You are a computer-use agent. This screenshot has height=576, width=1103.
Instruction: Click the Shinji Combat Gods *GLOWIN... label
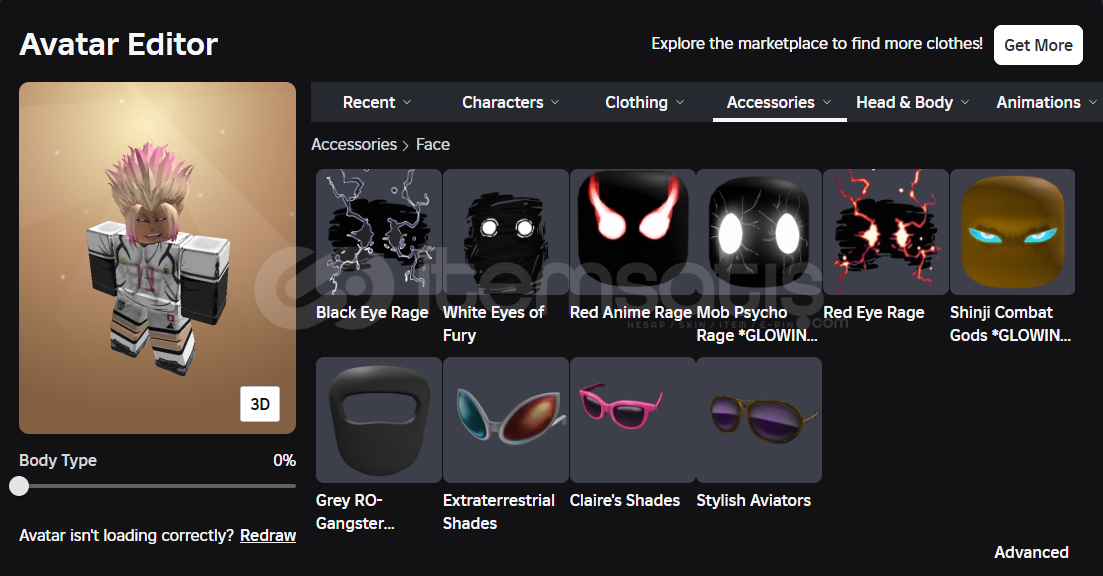click(1010, 324)
